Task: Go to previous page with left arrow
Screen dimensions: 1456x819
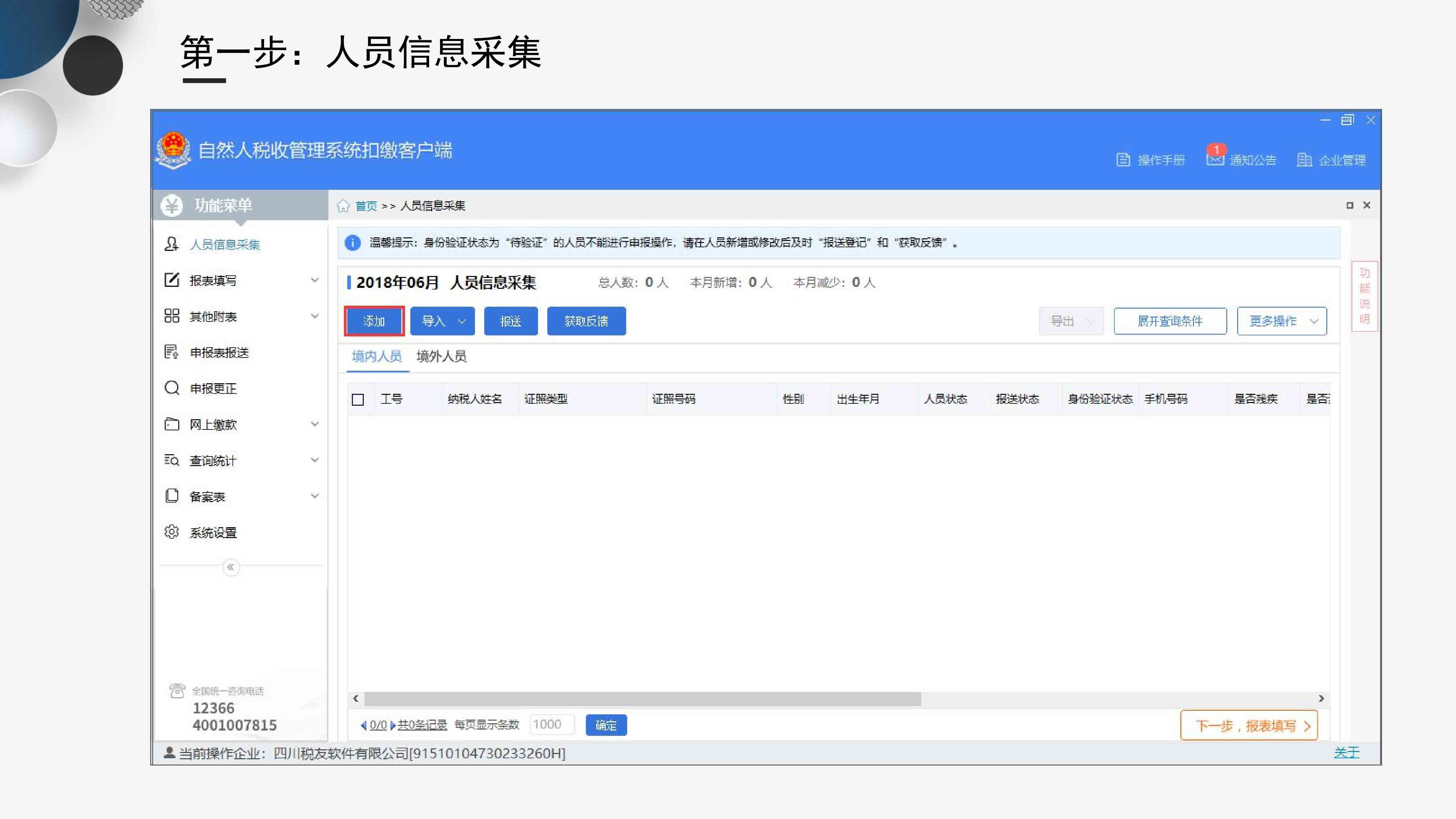Action: tap(363, 725)
